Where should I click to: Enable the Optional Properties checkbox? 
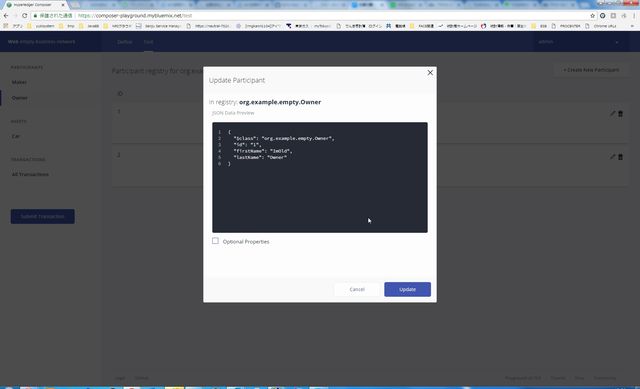(x=215, y=241)
